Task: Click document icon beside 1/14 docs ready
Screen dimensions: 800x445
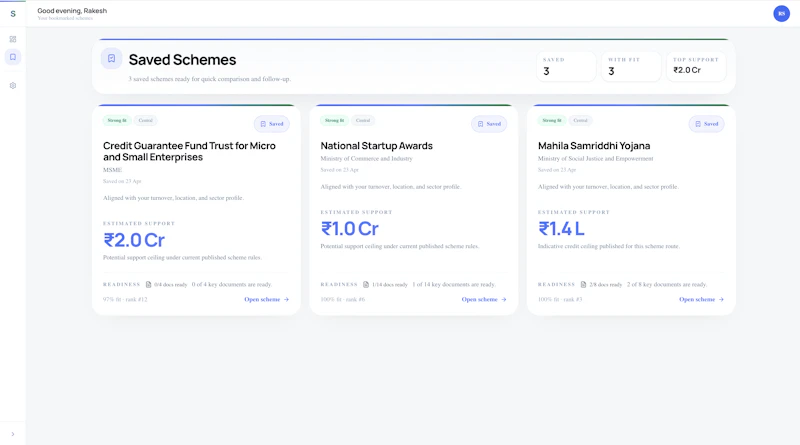Action: coord(366,285)
